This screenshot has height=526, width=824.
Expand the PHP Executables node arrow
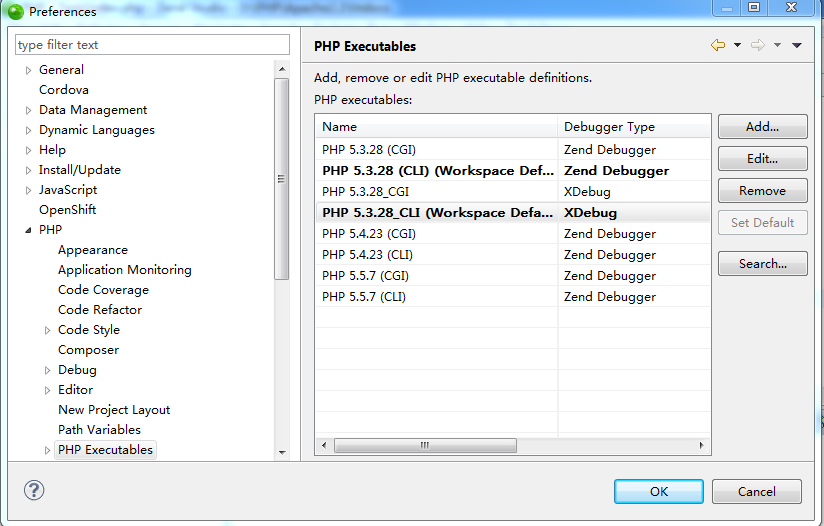pos(47,450)
